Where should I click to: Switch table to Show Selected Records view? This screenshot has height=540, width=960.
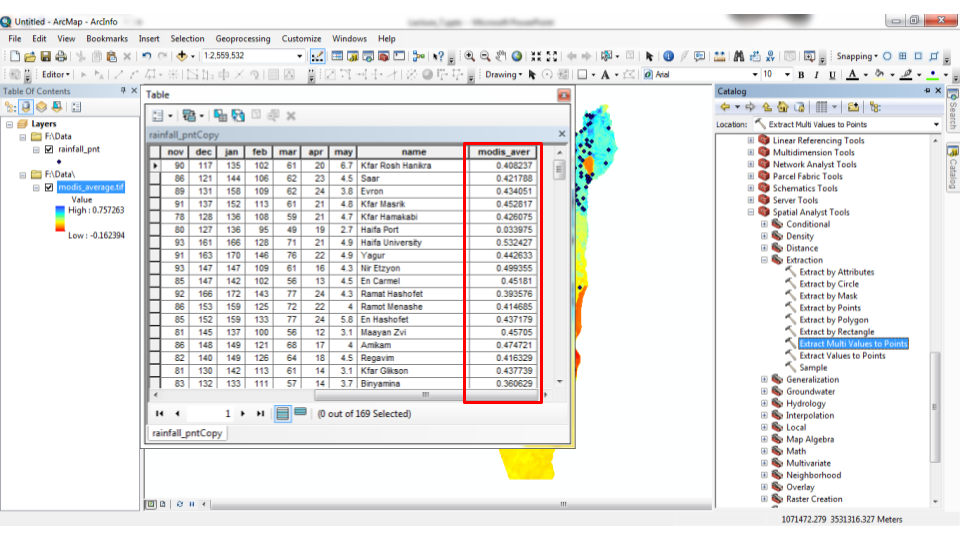(300, 413)
